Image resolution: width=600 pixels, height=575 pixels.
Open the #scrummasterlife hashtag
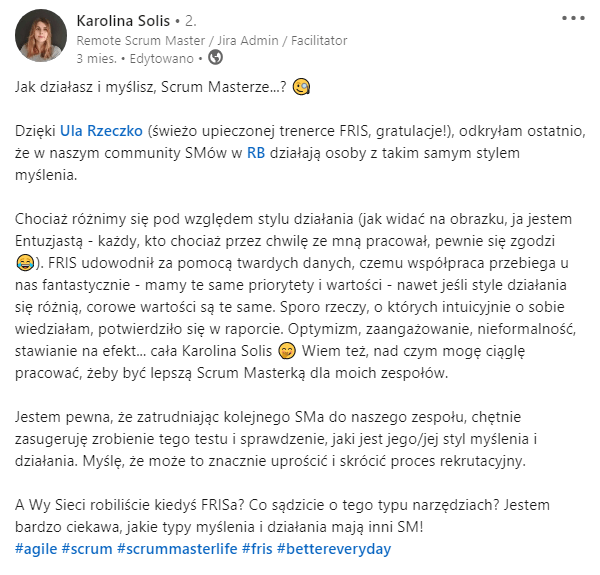coord(177,549)
